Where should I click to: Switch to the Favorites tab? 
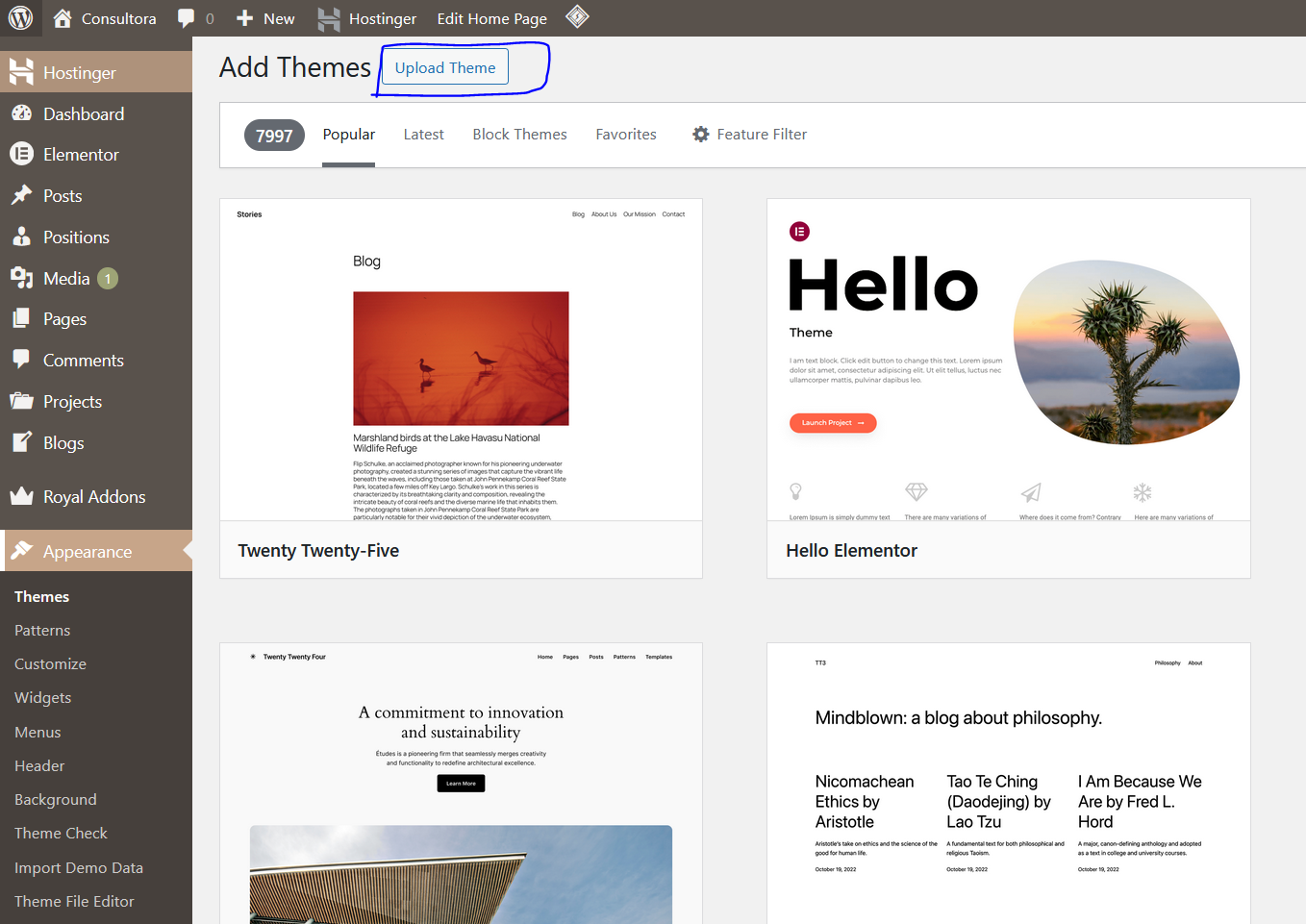(625, 134)
